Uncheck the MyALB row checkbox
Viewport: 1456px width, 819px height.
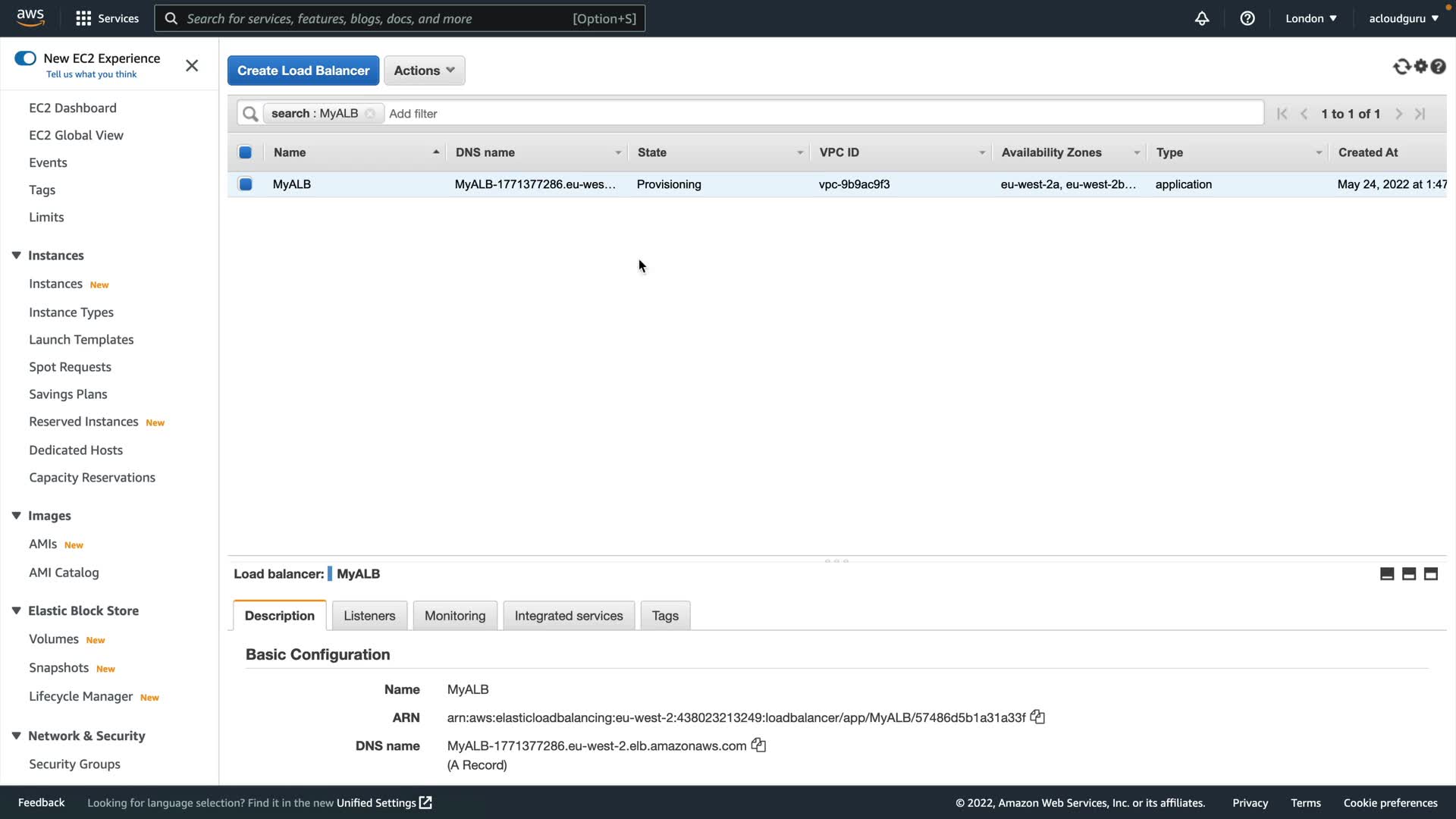[246, 184]
